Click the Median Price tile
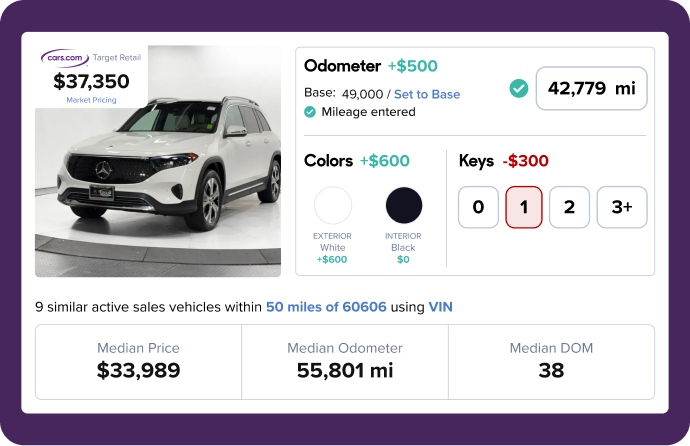690x446 pixels. click(138, 361)
